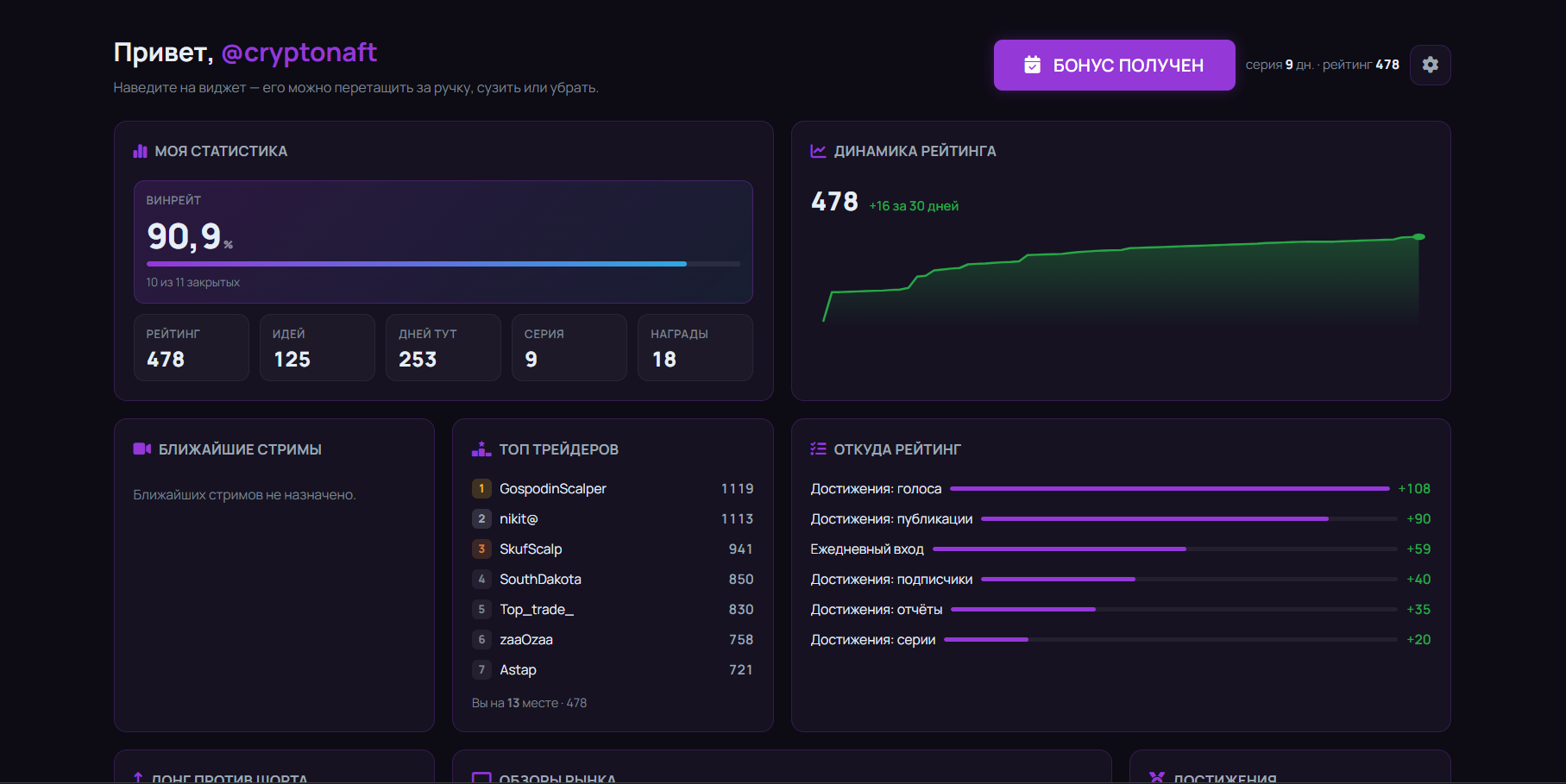Click the Достижения: голоса progress bar
The width and height of the screenshot is (1566, 784).
(1170, 489)
